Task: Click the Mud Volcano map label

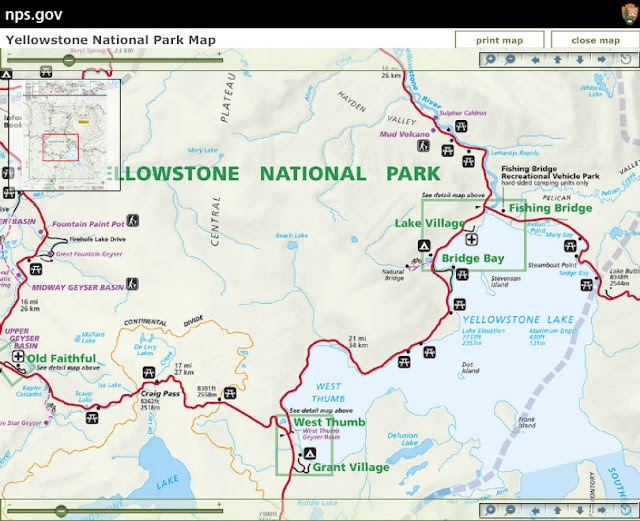Action: 404,134
